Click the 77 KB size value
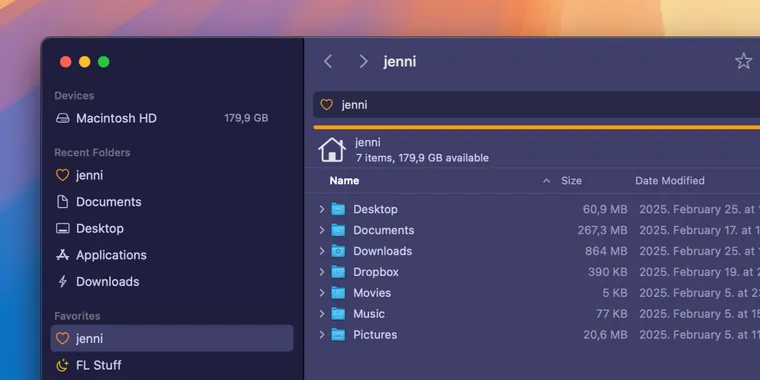Viewport: 760px width, 380px height. click(x=612, y=314)
